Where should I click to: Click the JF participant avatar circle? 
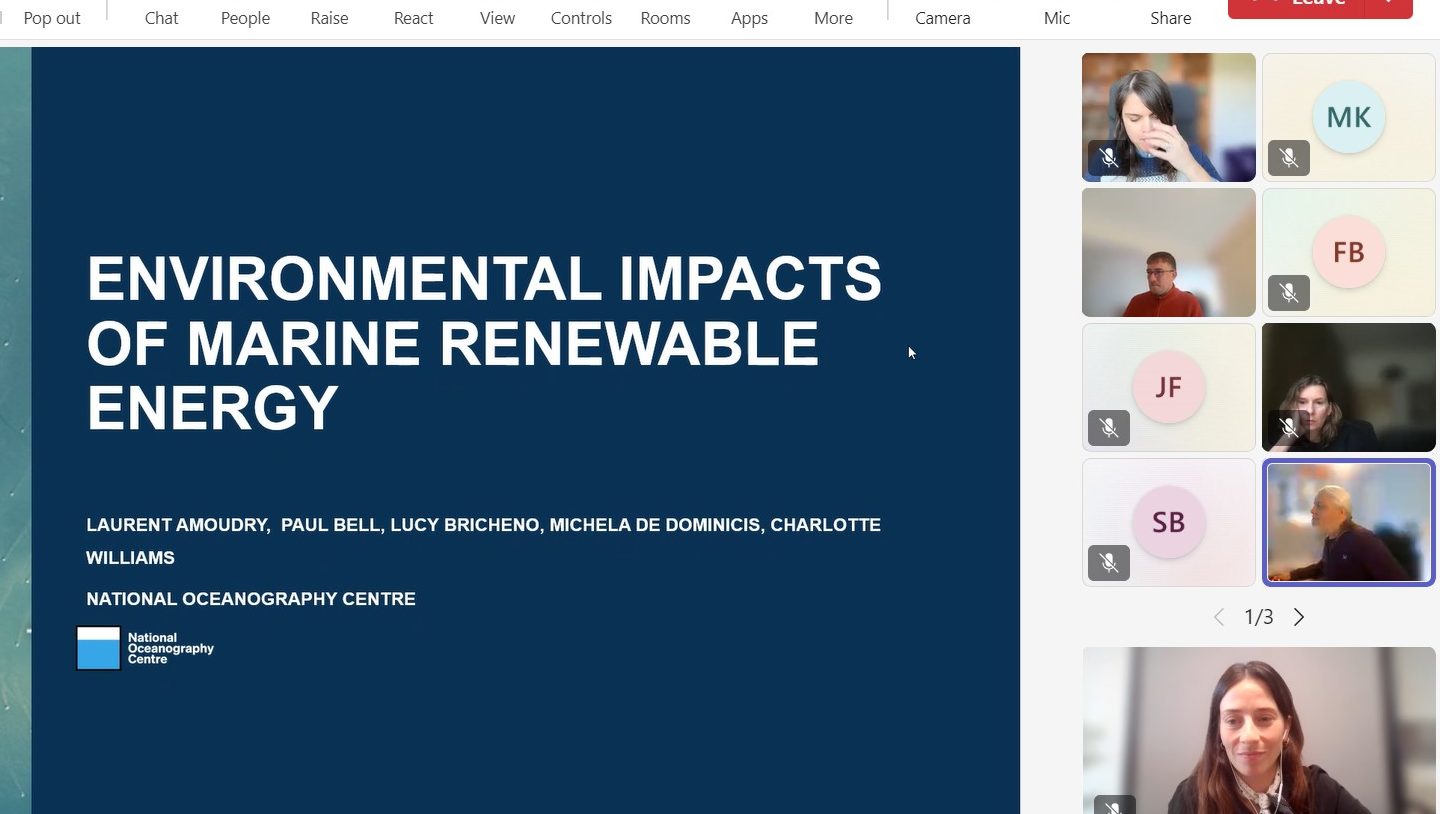(1168, 387)
